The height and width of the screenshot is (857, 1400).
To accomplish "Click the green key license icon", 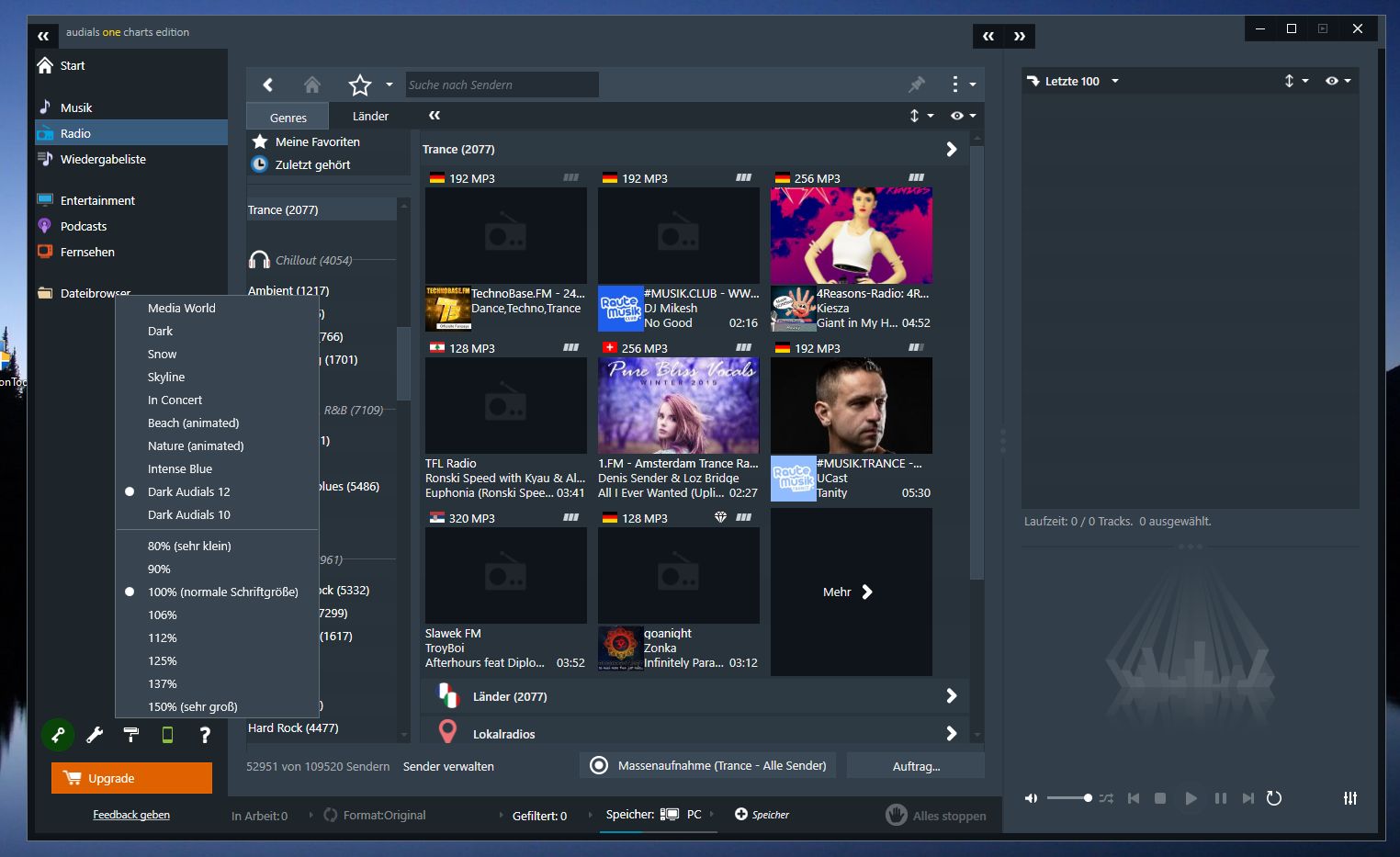I will coord(58,735).
